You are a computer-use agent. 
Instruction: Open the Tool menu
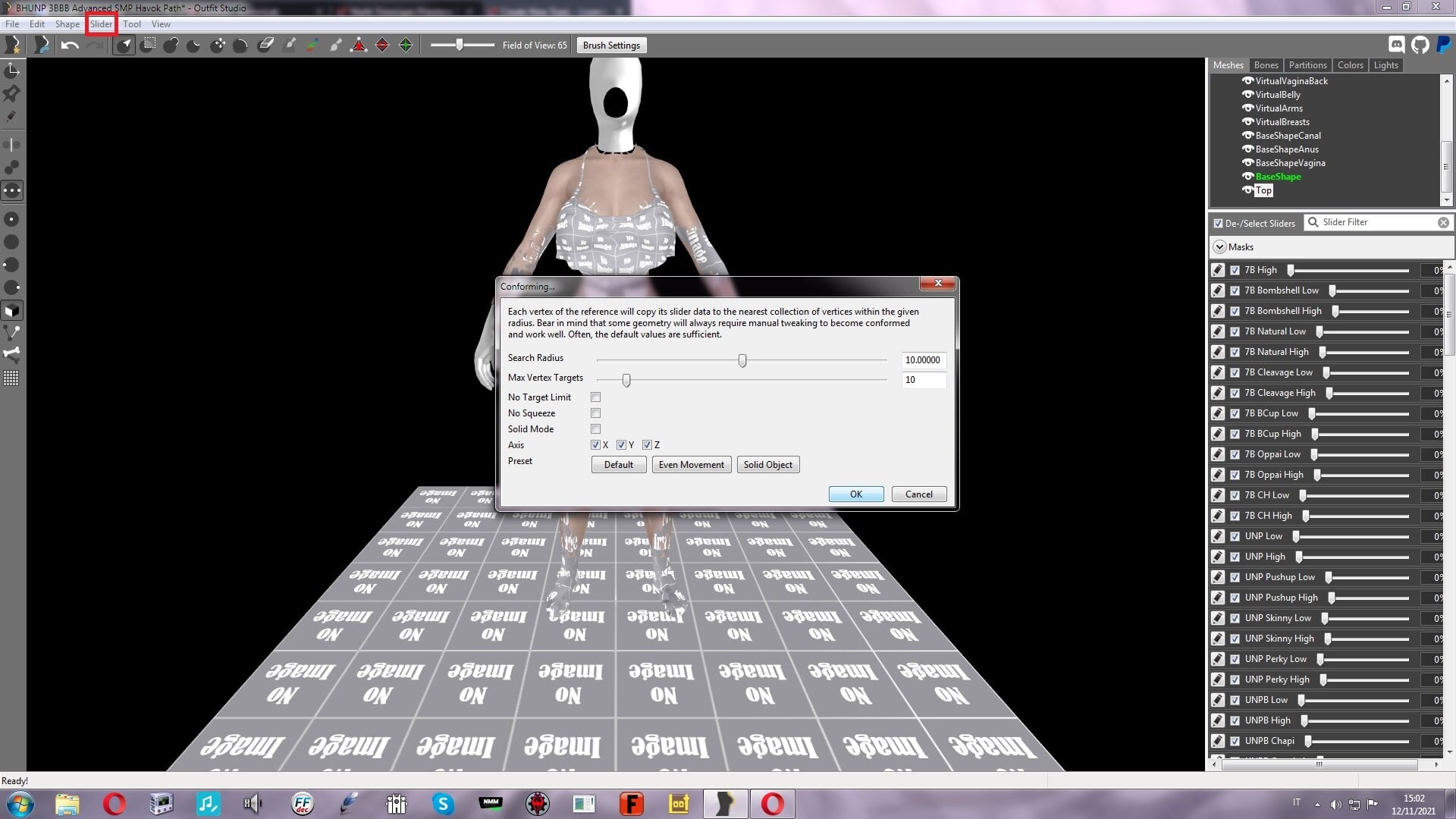click(132, 24)
